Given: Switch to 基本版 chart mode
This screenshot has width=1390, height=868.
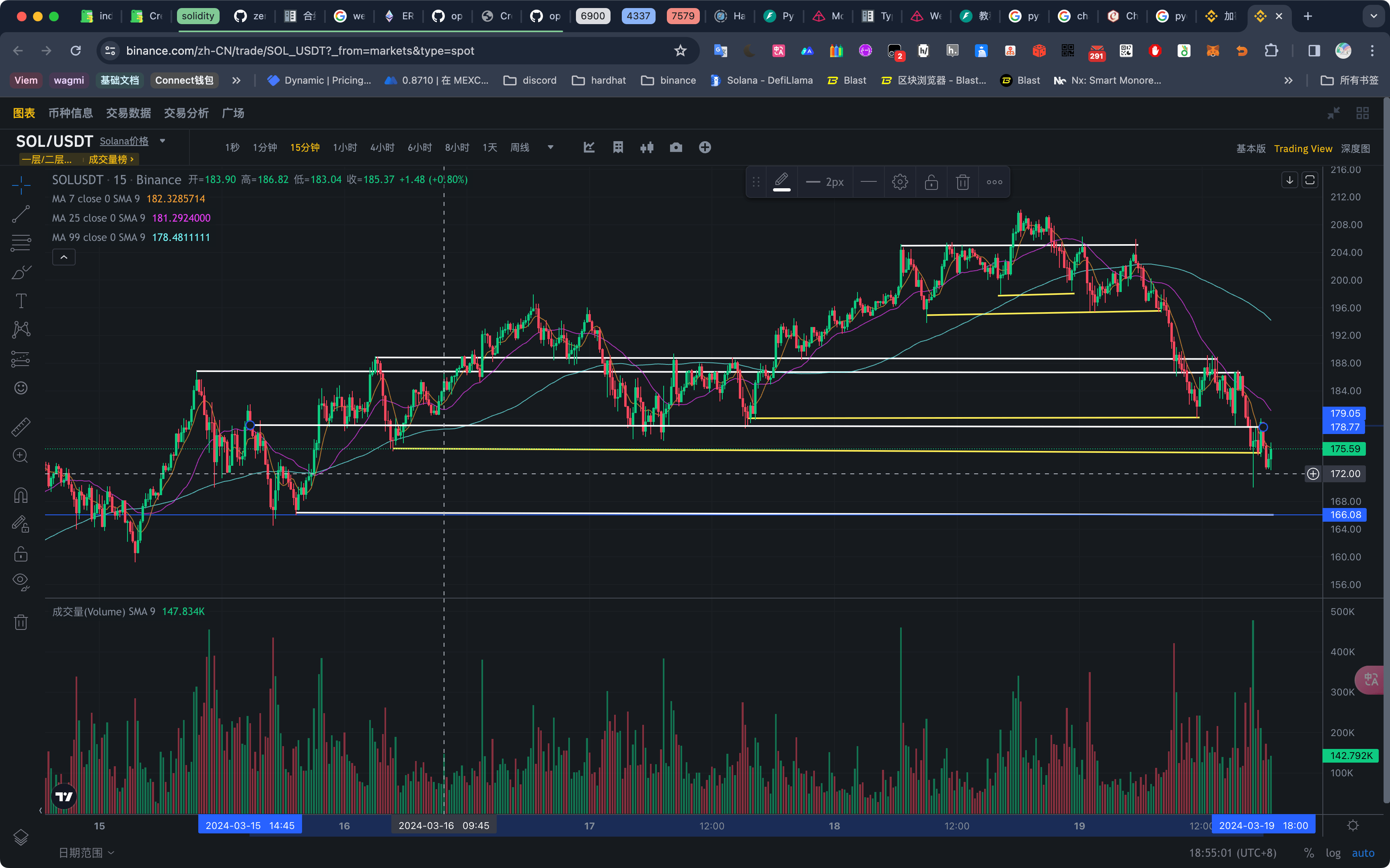Looking at the screenshot, I should pyautogui.click(x=1250, y=149).
